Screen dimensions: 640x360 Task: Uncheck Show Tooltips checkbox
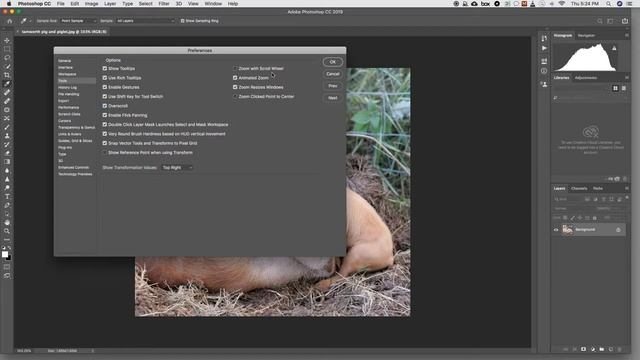(x=105, y=69)
